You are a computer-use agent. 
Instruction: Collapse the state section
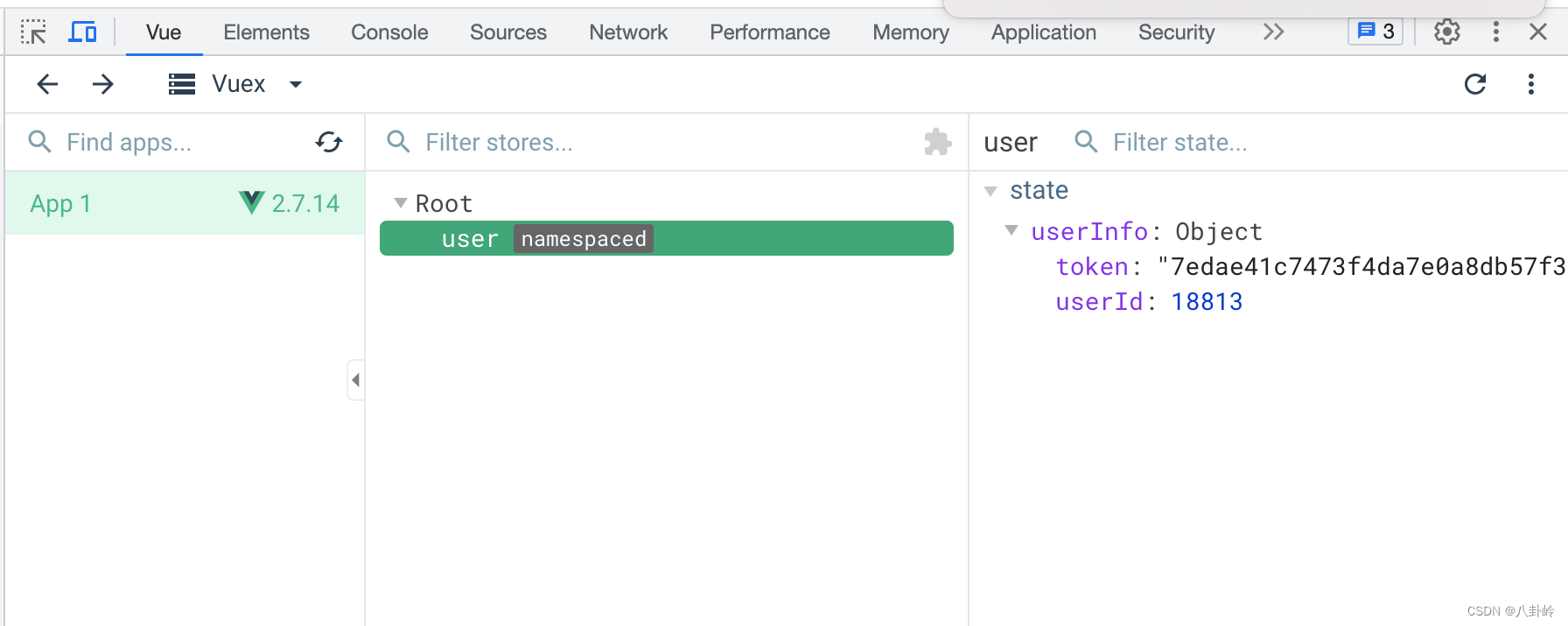(990, 191)
